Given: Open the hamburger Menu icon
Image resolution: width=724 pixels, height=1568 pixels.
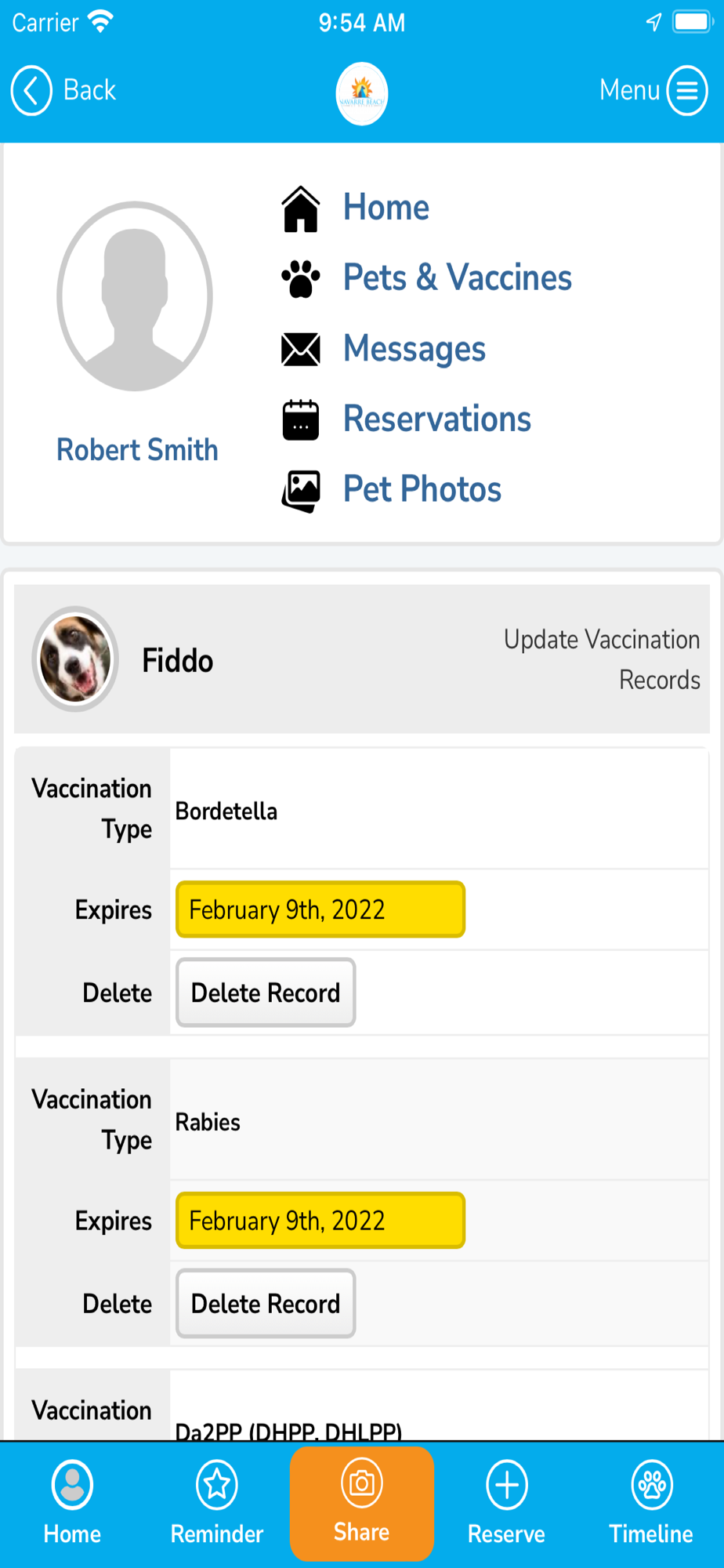Looking at the screenshot, I should point(686,91).
